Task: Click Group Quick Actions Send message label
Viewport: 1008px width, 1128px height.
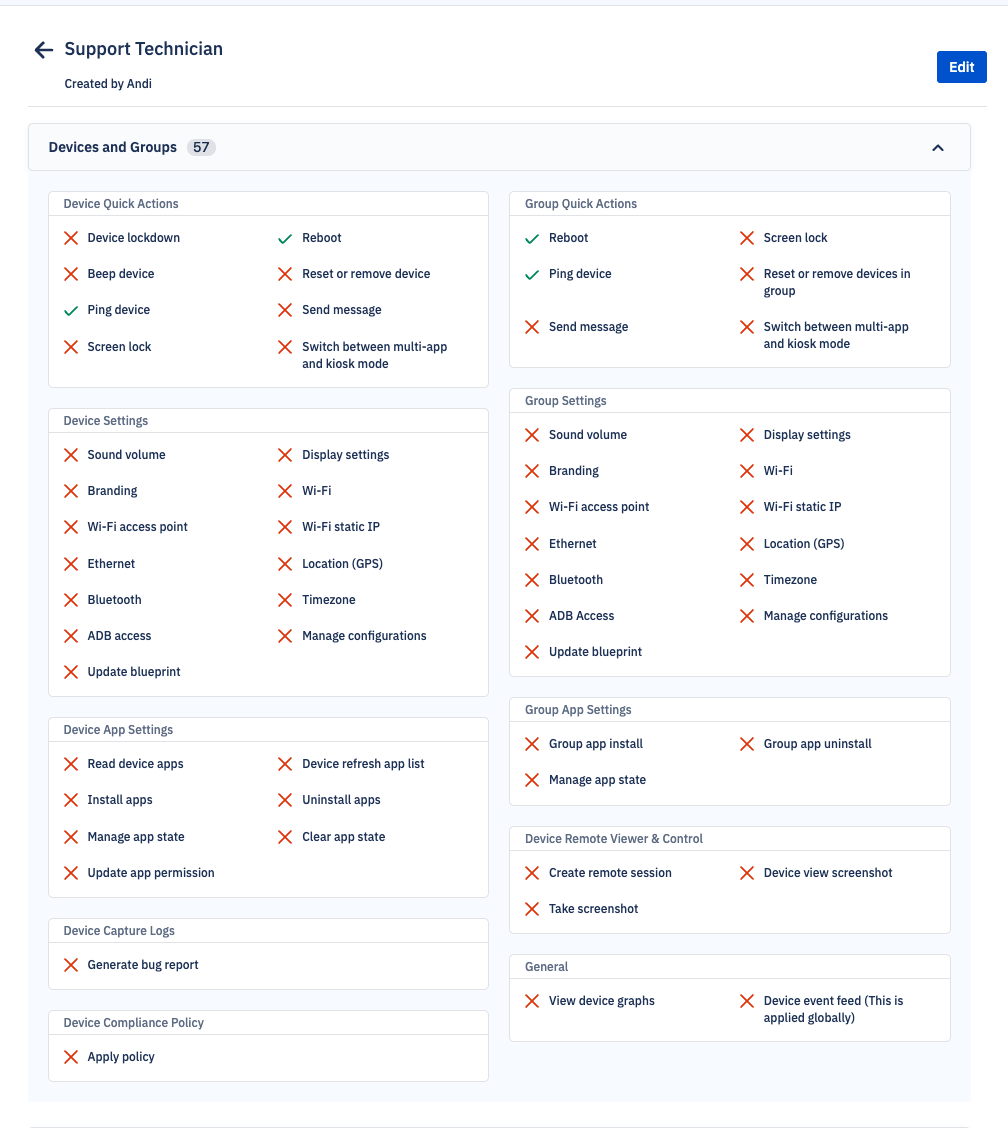Action: pyautogui.click(x=589, y=327)
